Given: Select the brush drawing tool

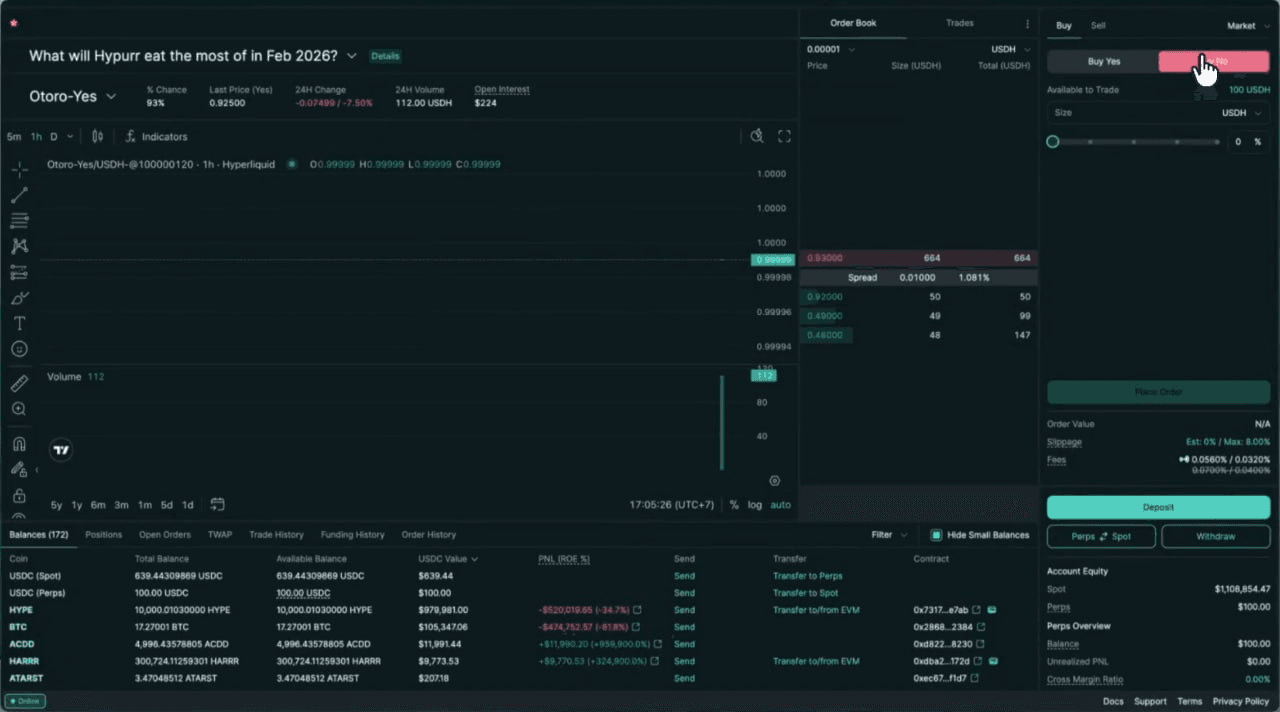Looking at the screenshot, I should click(20, 297).
